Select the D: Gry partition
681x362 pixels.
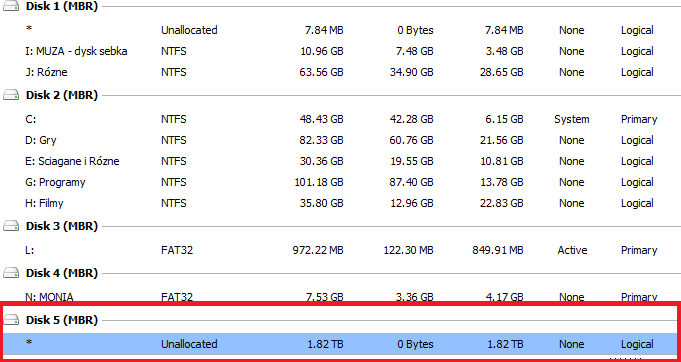click(340, 140)
